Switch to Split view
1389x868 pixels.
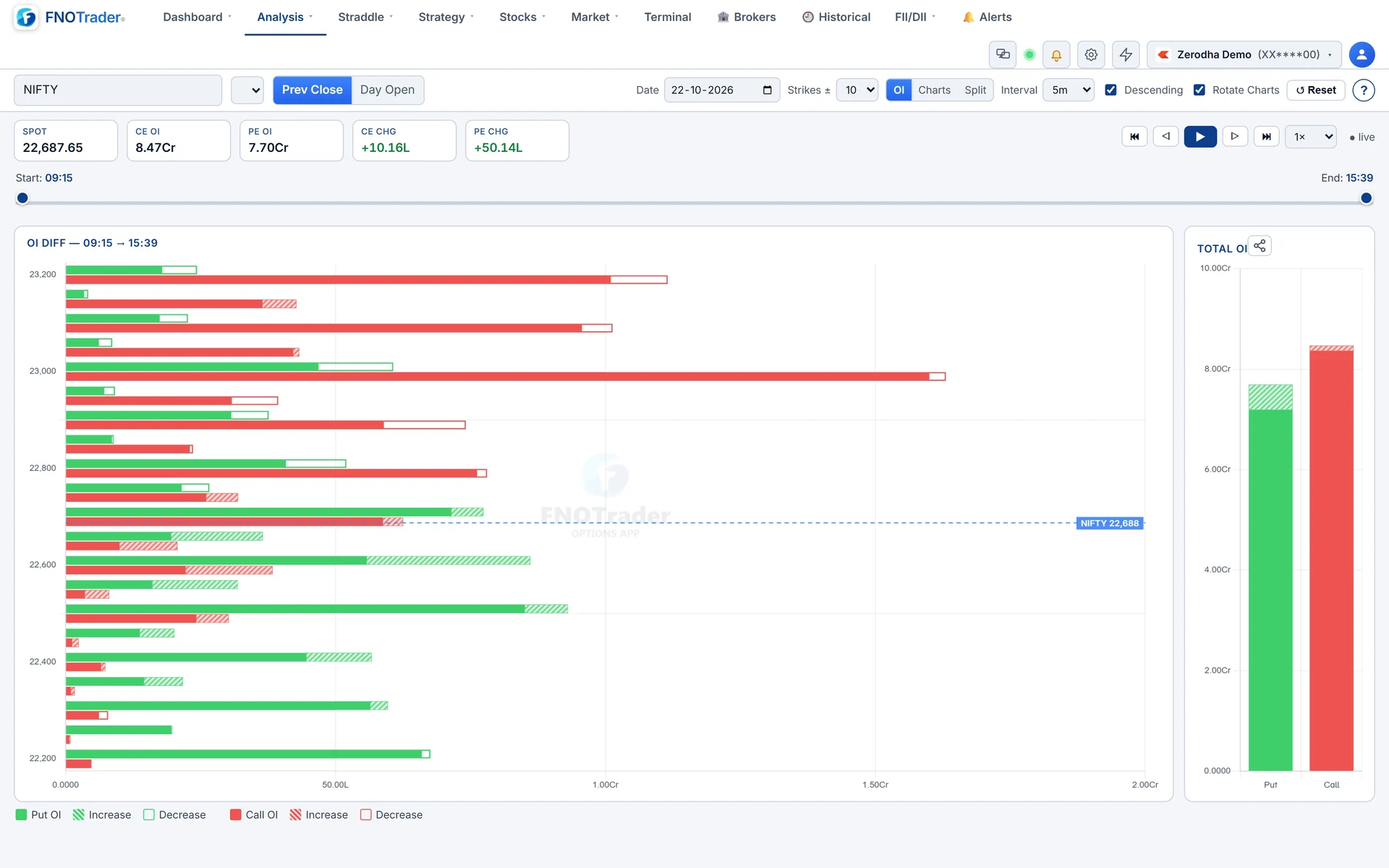(974, 90)
